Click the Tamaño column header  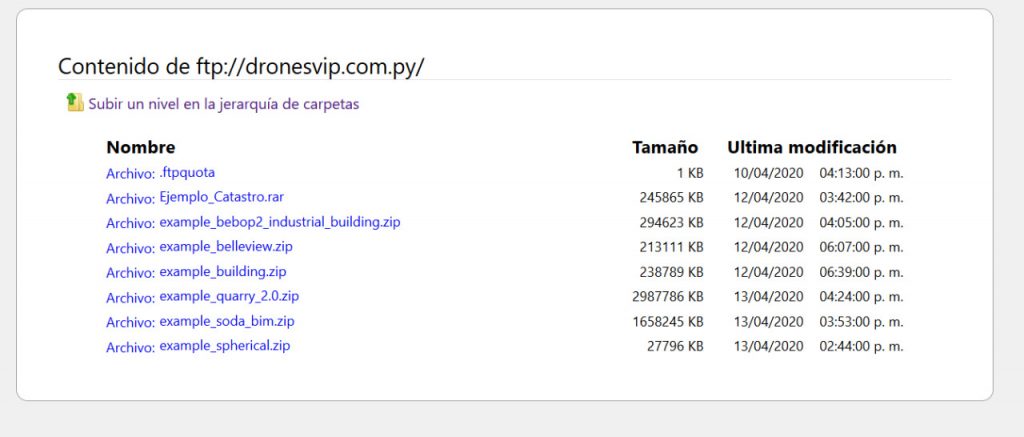665,147
